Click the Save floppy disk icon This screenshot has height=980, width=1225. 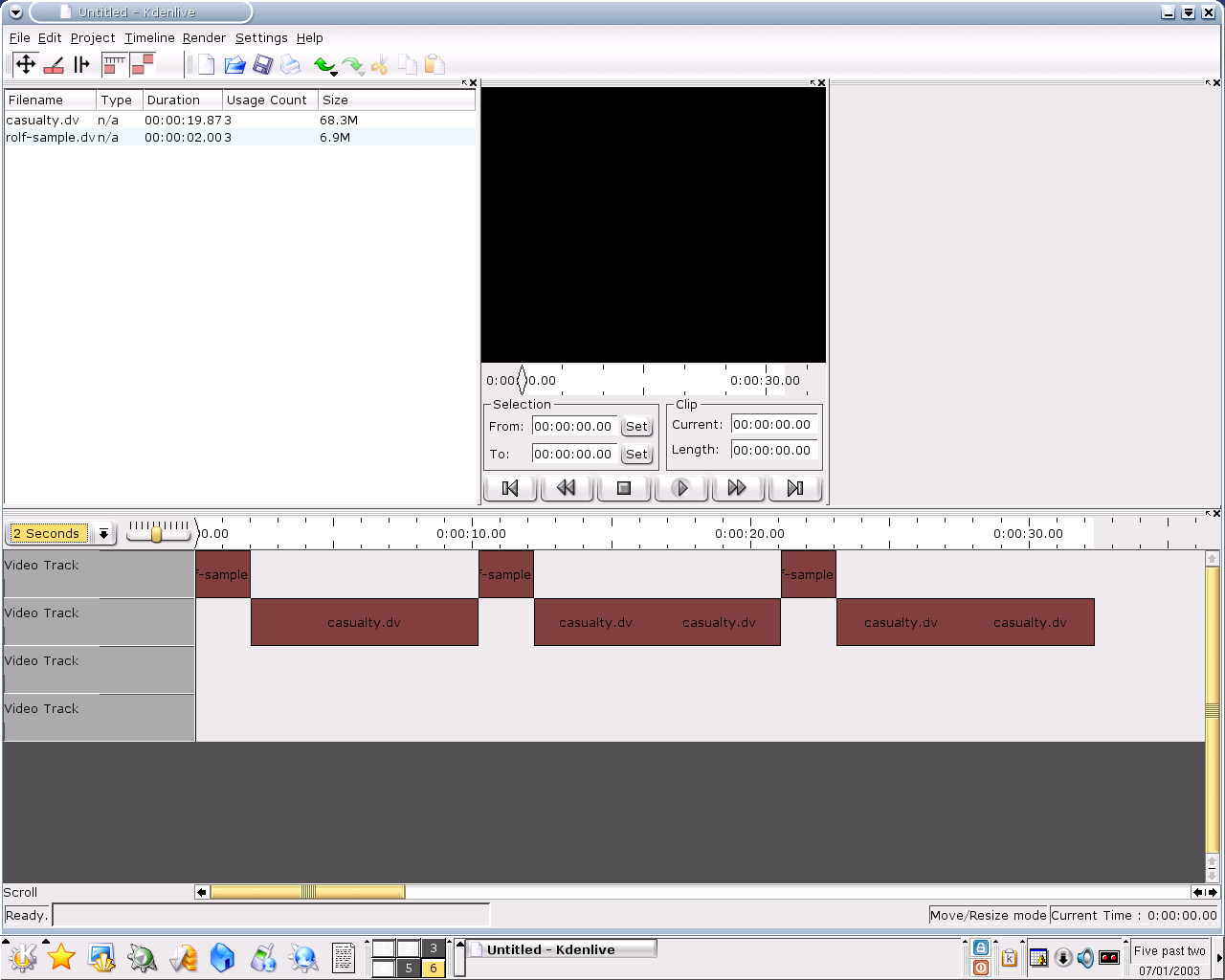262,64
